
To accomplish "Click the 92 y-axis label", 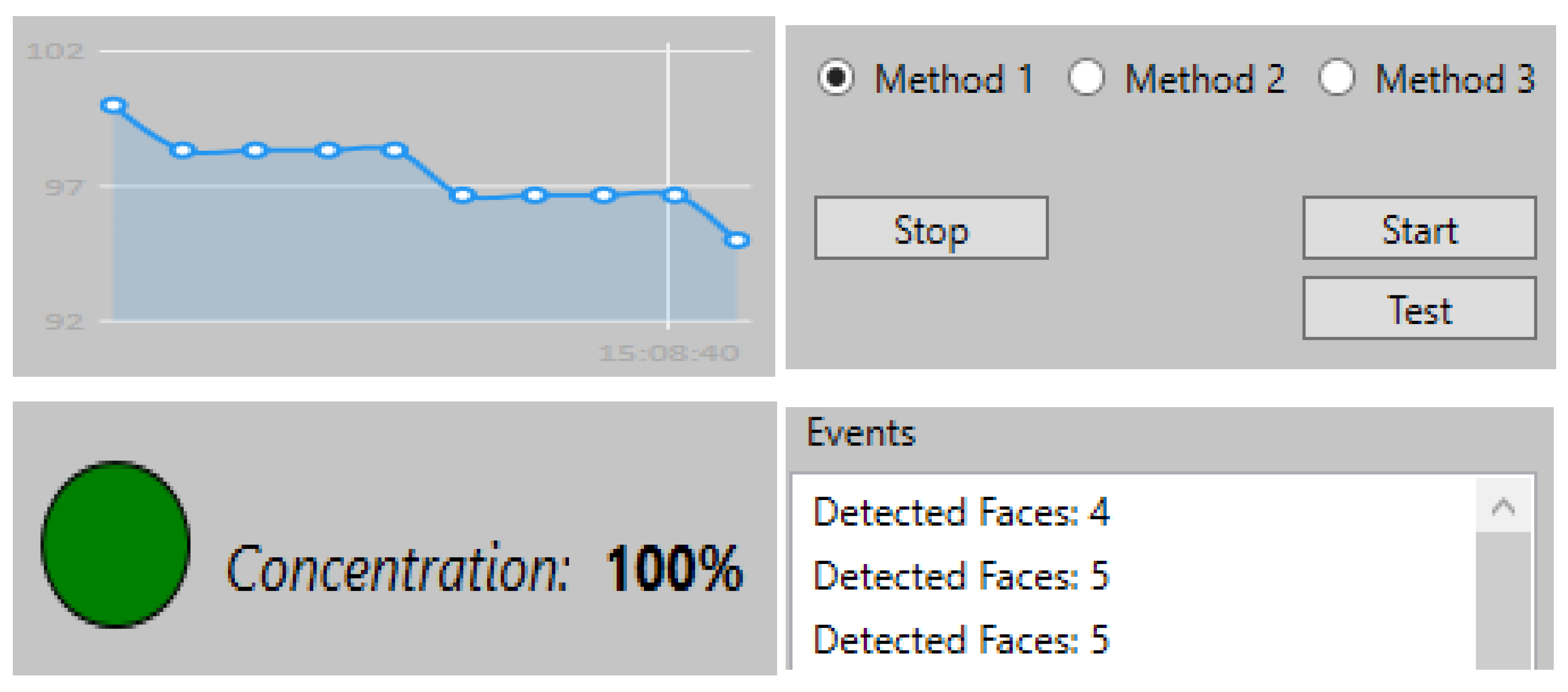I will pos(63,321).
